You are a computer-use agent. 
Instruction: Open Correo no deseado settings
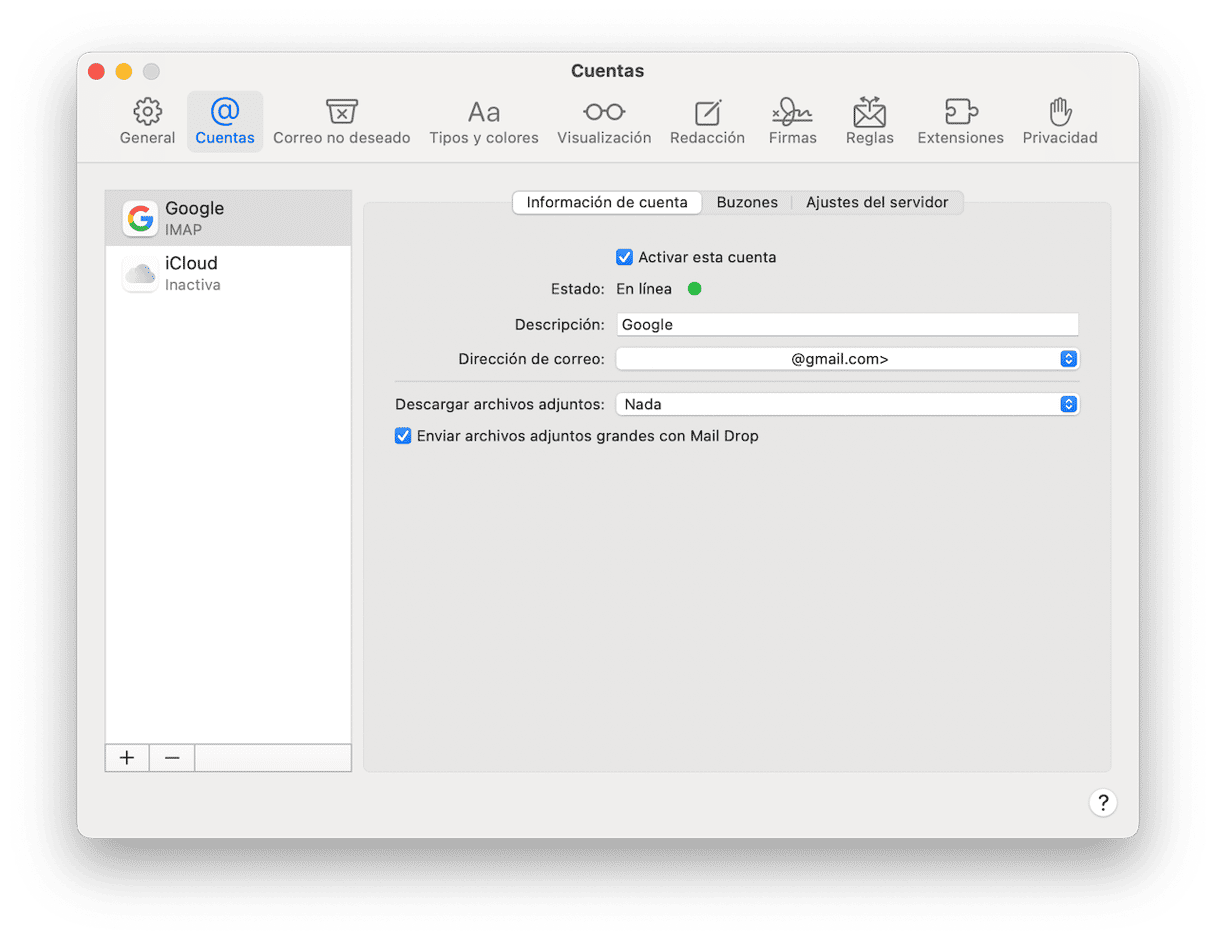[342, 122]
